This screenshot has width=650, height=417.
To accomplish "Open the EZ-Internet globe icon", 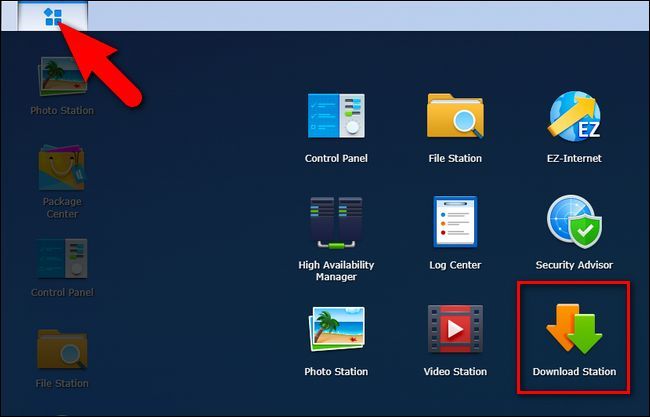I will (574, 117).
